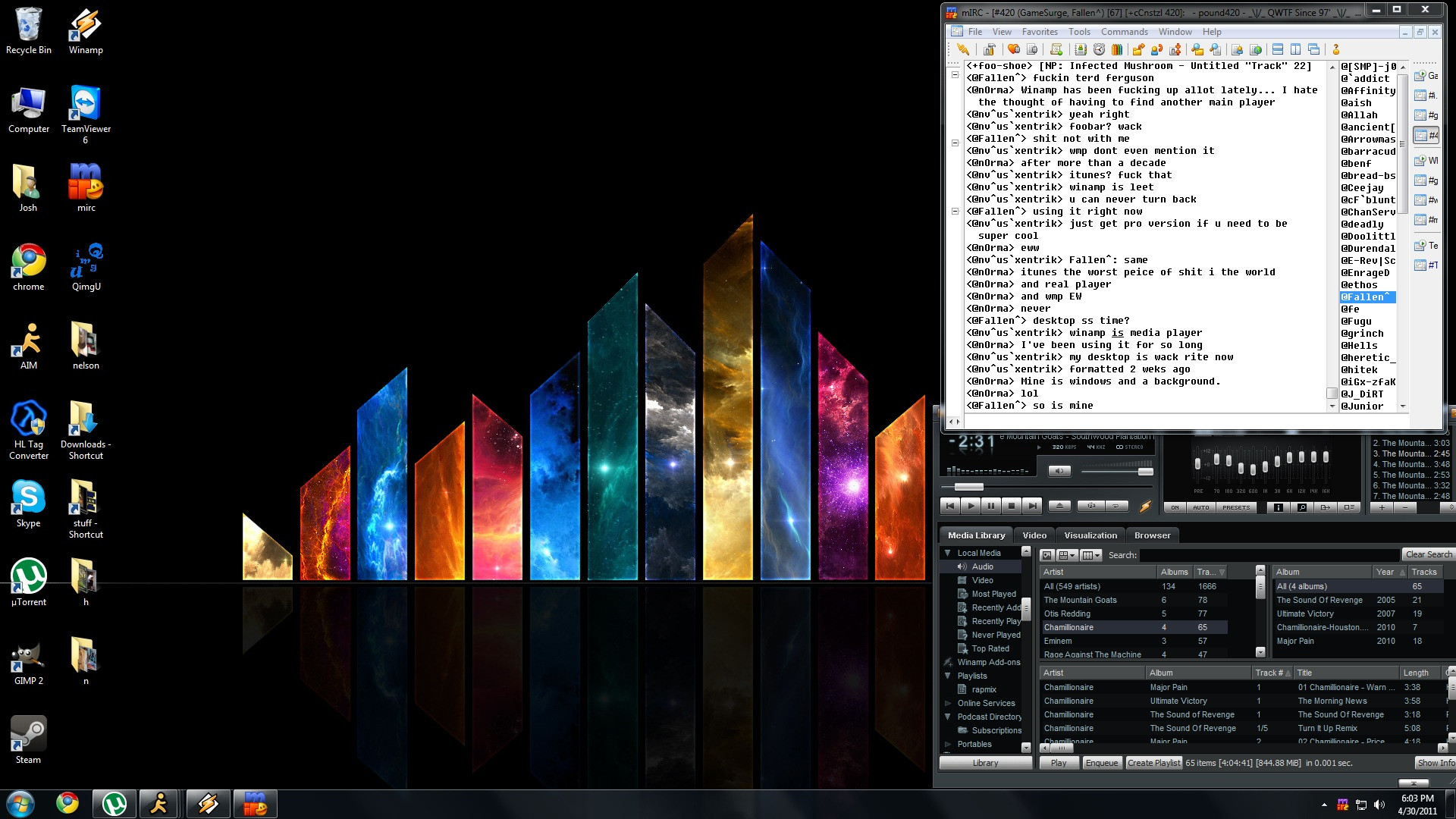This screenshot has height=819, width=1456.
Task: Open the mIRC options toolbar icon
Action: click(x=989, y=50)
